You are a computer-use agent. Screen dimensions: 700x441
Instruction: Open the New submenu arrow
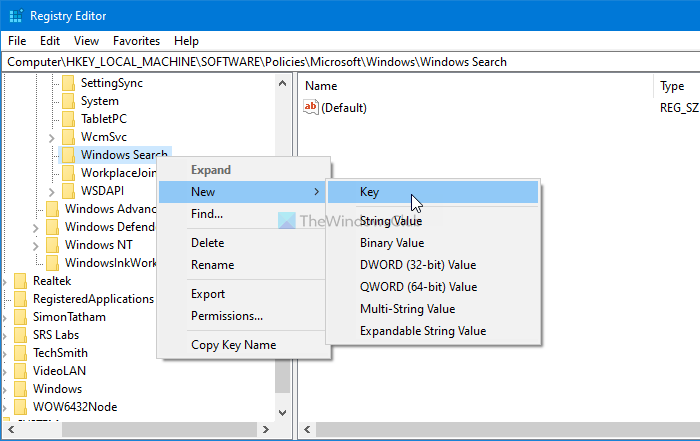[x=317, y=192]
